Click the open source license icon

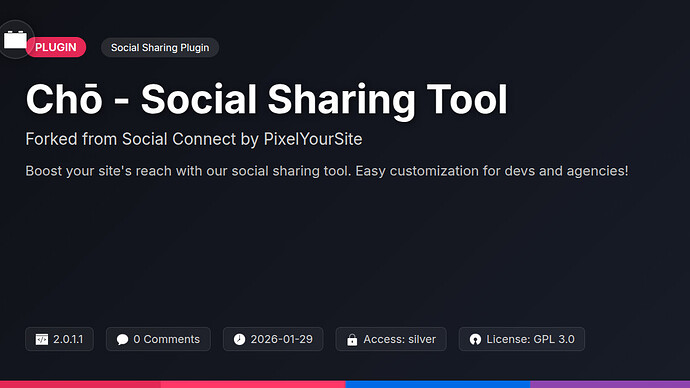475,339
